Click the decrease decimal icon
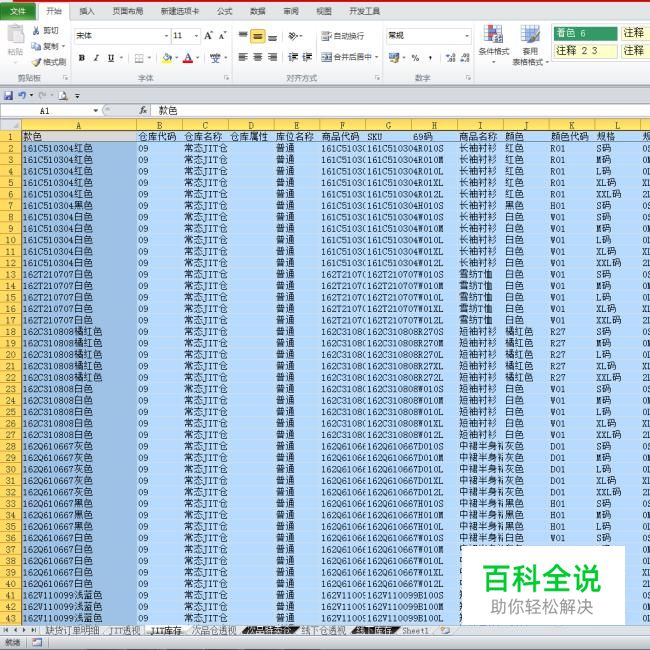This screenshot has width=650, height=650. tap(465, 58)
